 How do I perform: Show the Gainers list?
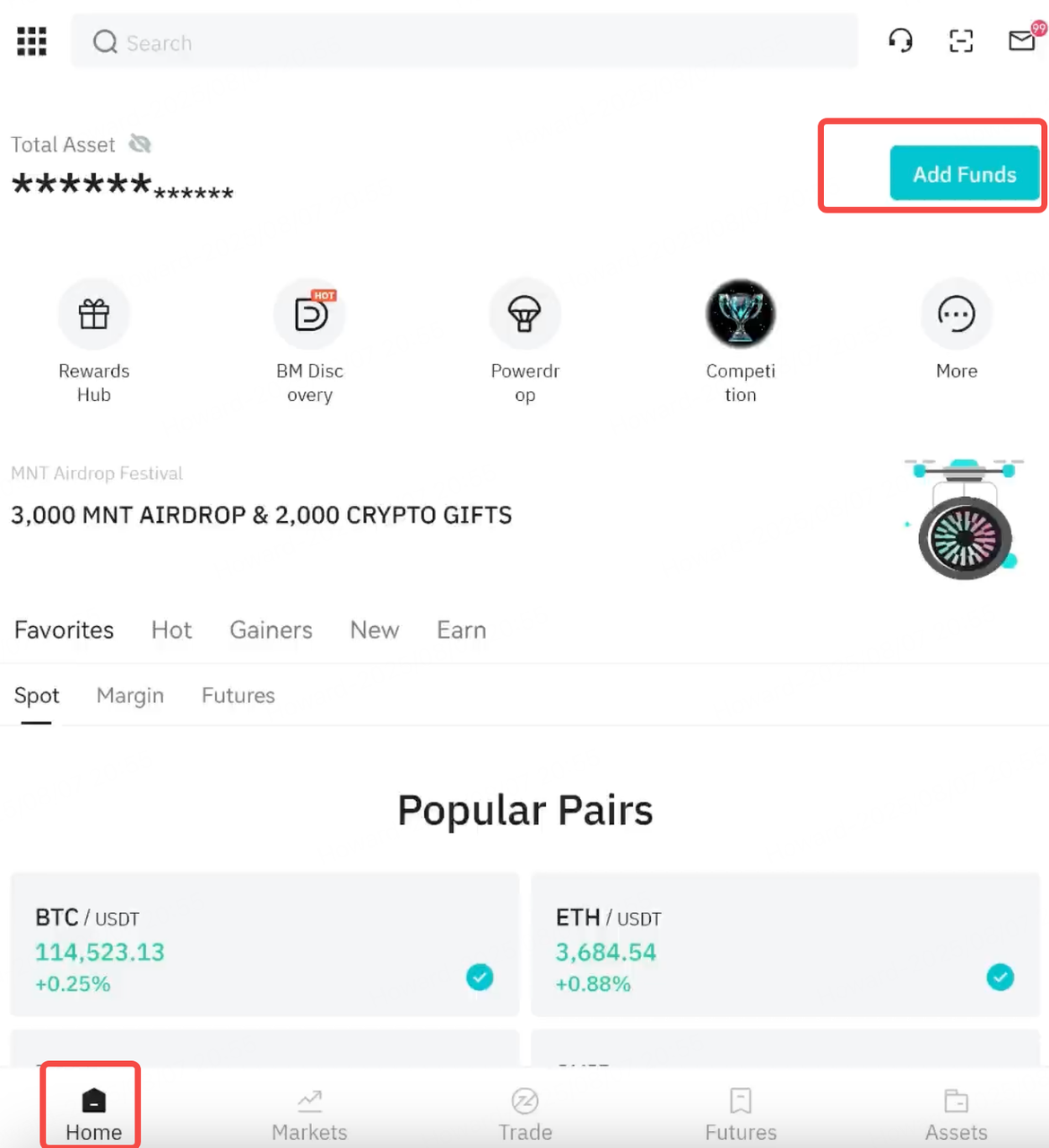click(271, 630)
